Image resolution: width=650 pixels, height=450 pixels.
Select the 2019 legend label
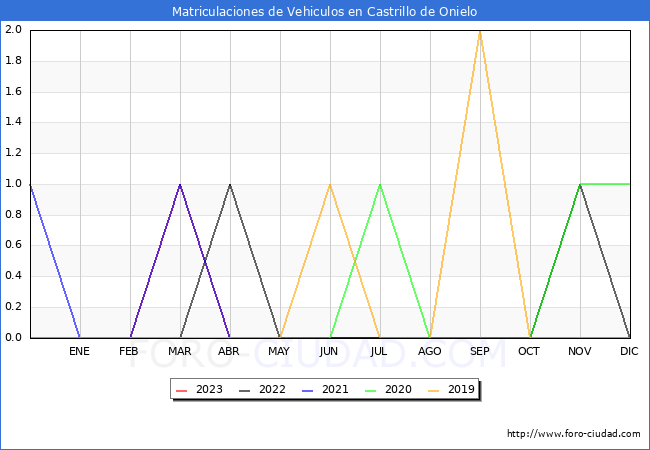point(461,390)
